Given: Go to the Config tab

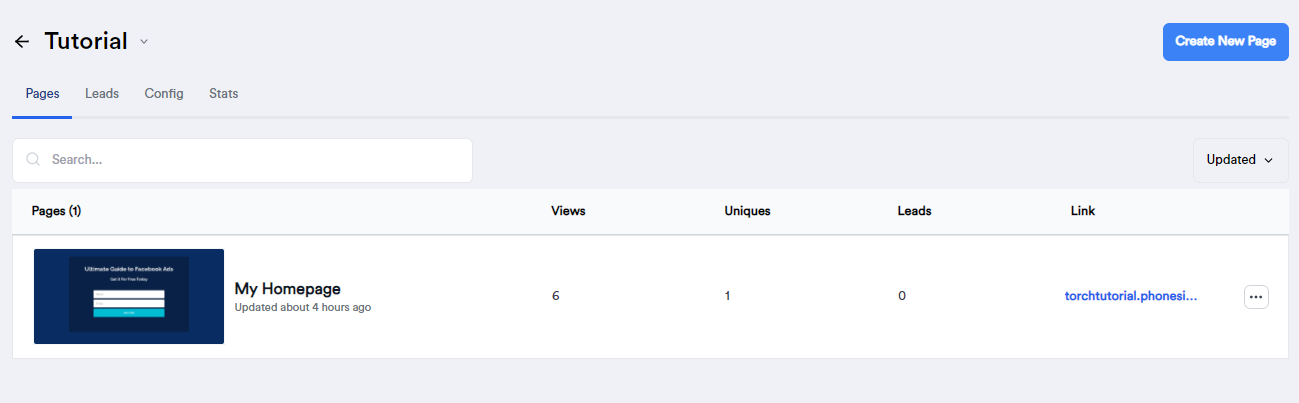Looking at the screenshot, I should (164, 94).
